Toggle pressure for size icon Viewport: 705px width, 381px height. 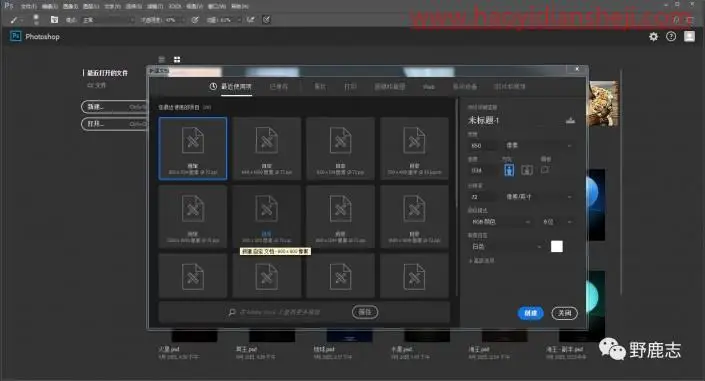267,20
